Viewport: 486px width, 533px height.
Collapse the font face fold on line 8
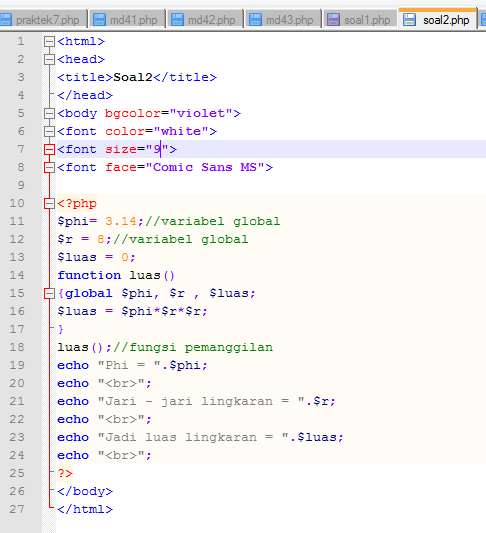49,167
